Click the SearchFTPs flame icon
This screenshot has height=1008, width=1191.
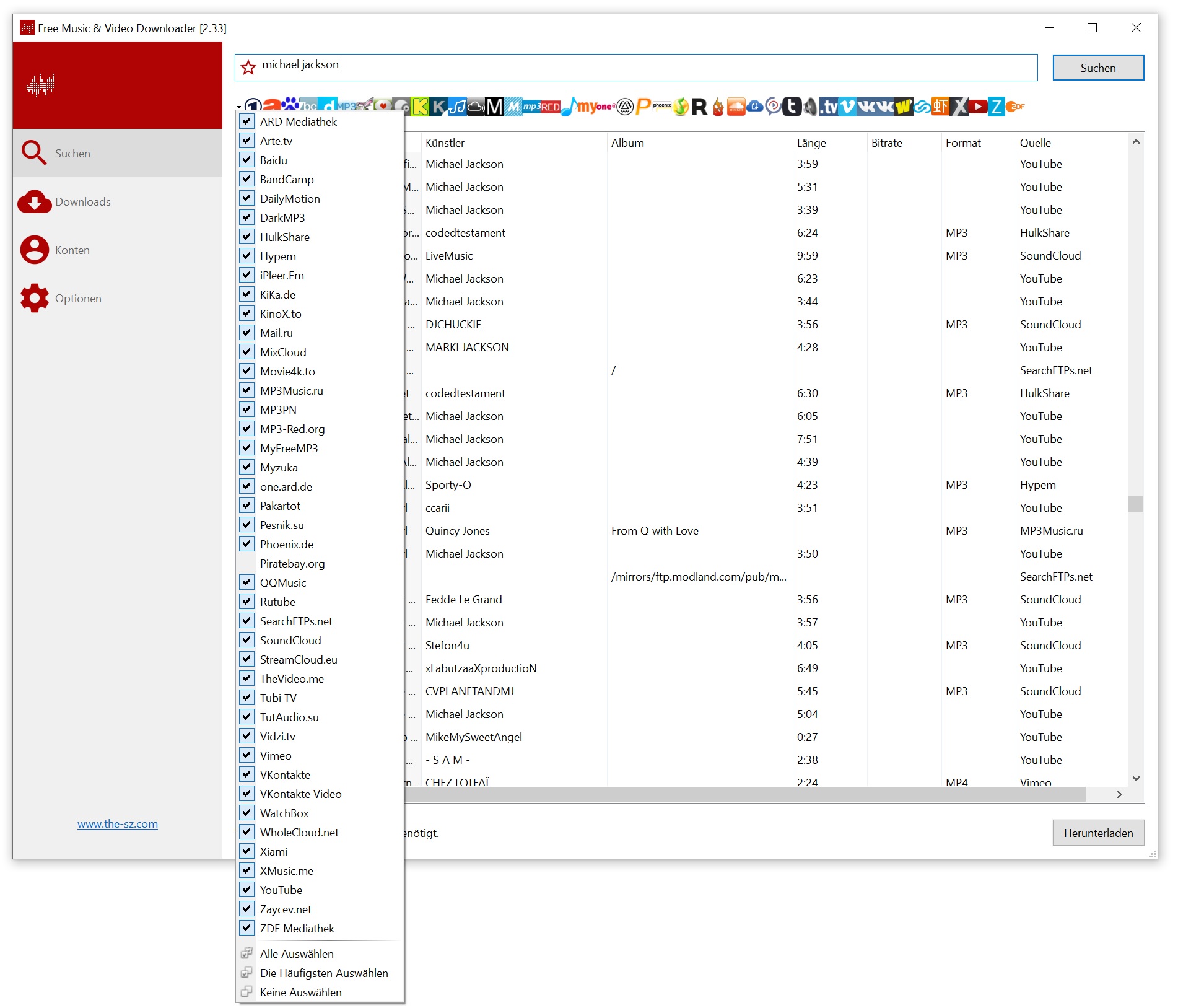[x=718, y=107]
